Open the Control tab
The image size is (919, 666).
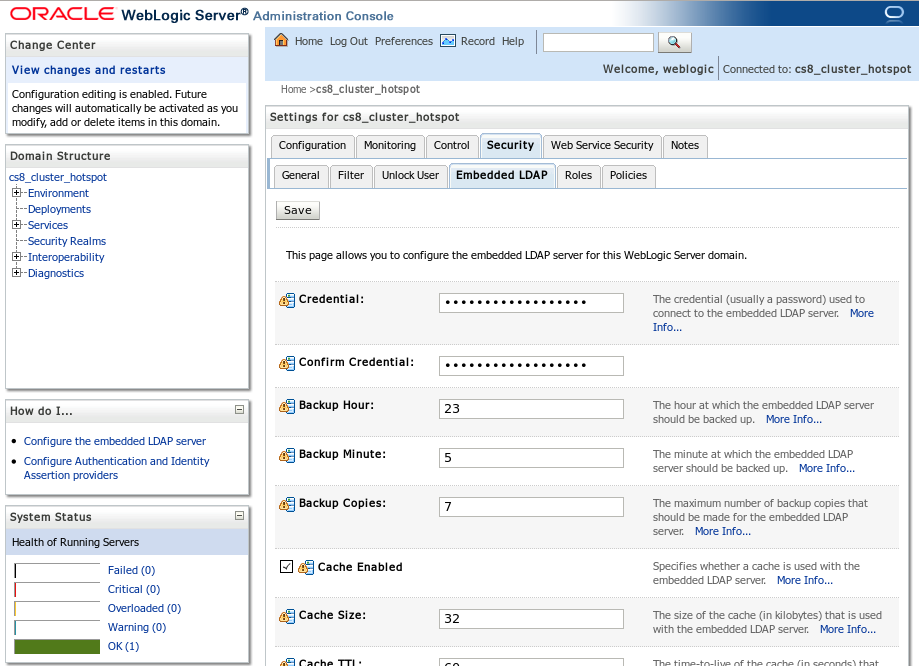pos(451,146)
